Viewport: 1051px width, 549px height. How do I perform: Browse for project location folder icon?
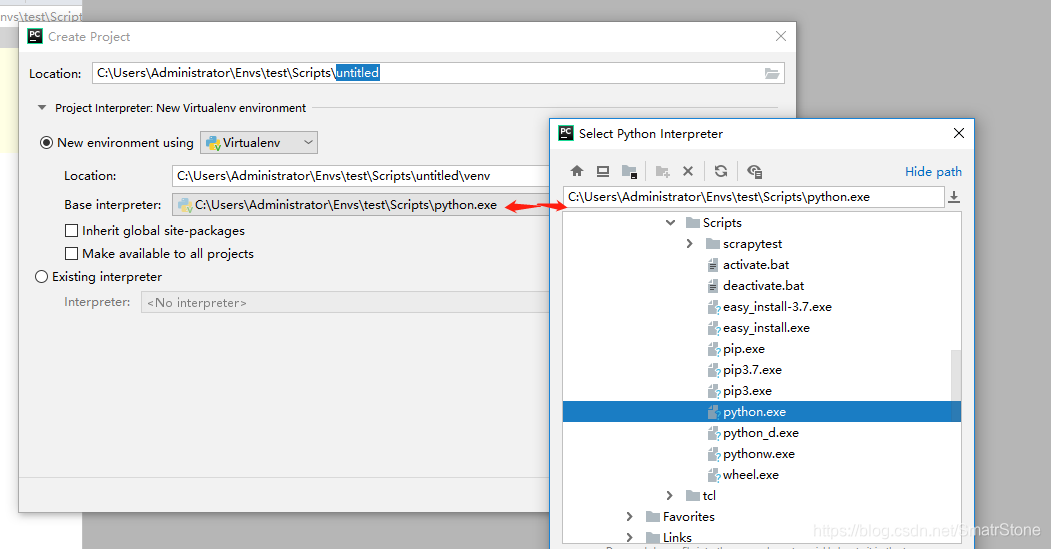pos(772,73)
